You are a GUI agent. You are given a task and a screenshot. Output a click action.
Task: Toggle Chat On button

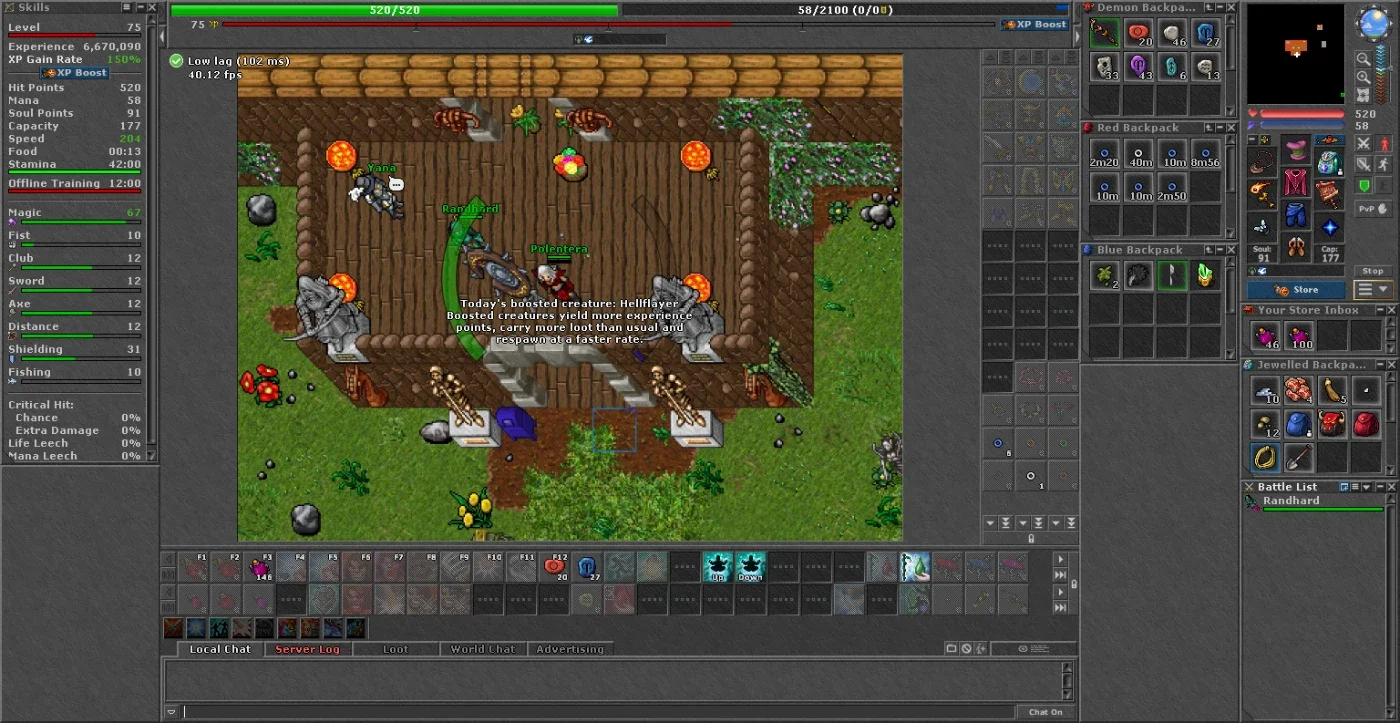point(1046,712)
